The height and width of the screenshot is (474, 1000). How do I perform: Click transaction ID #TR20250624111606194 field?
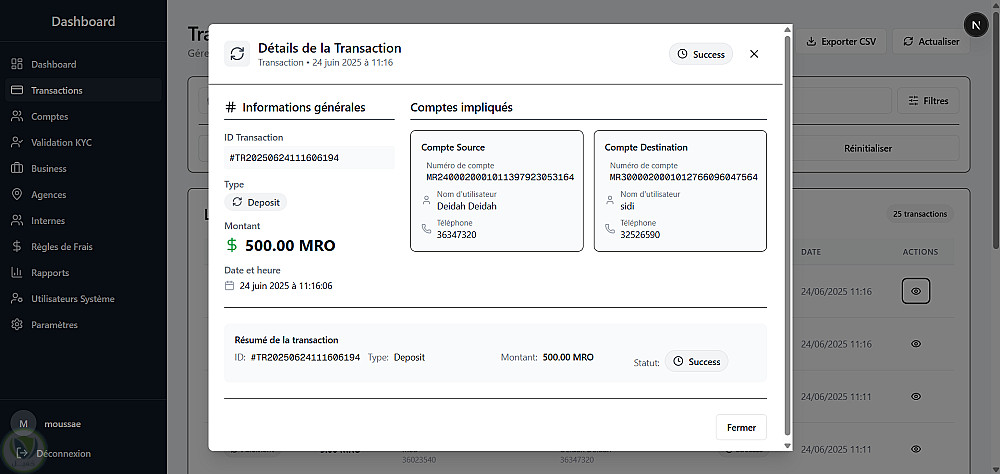(x=309, y=158)
